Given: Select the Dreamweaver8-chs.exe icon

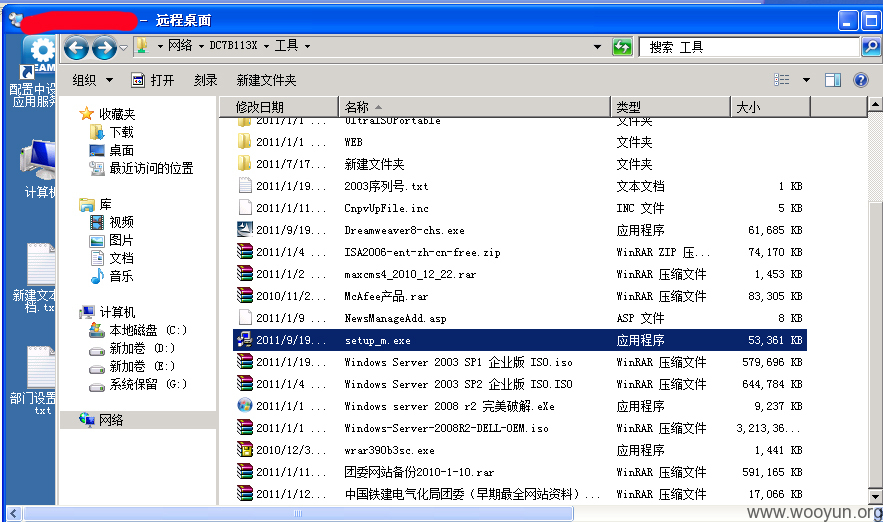Looking at the screenshot, I should [x=244, y=230].
